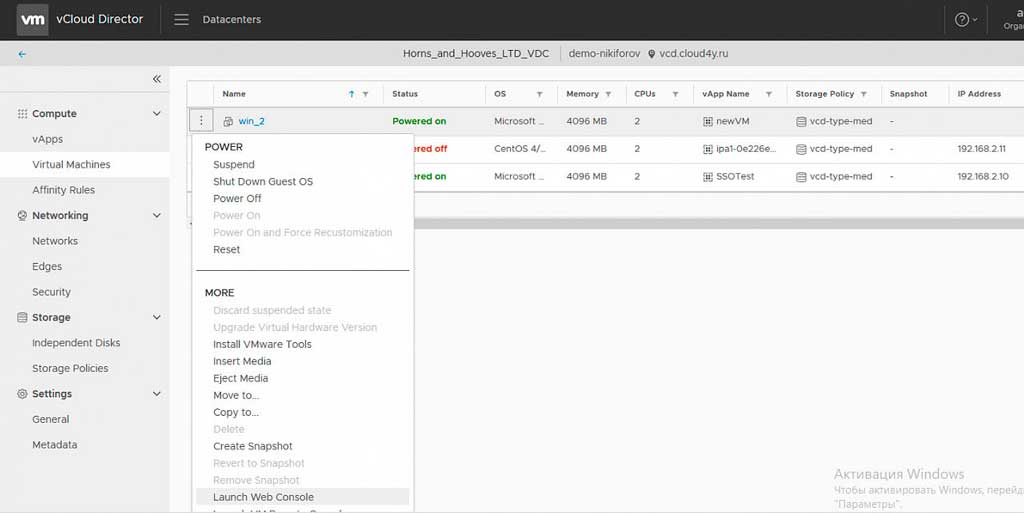Choose Reset from the Power menu
Screen dimensions: 1024x513
click(x=227, y=249)
